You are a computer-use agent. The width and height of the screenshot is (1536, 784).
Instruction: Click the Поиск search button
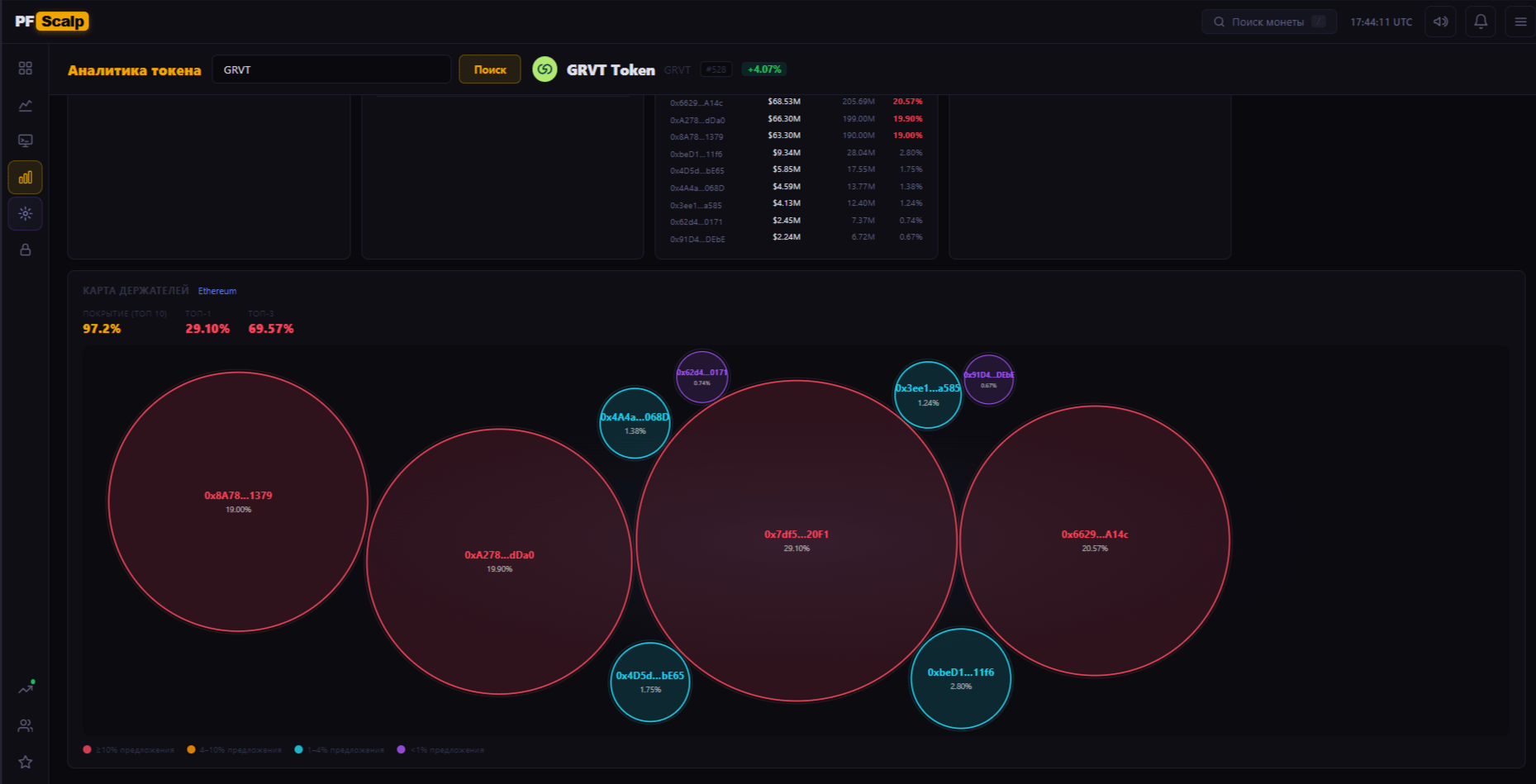pos(490,69)
